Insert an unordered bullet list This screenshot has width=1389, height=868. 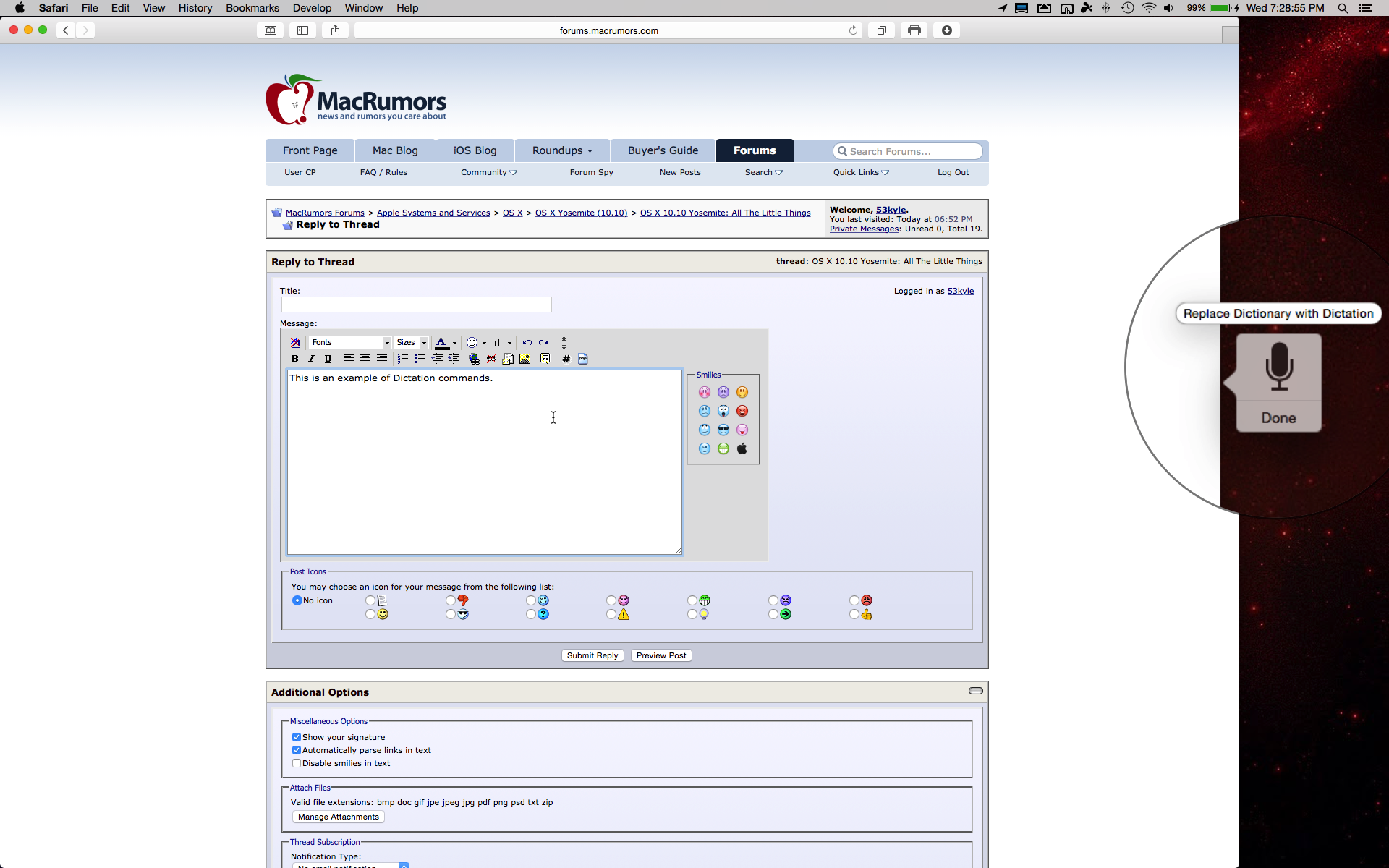click(x=420, y=359)
